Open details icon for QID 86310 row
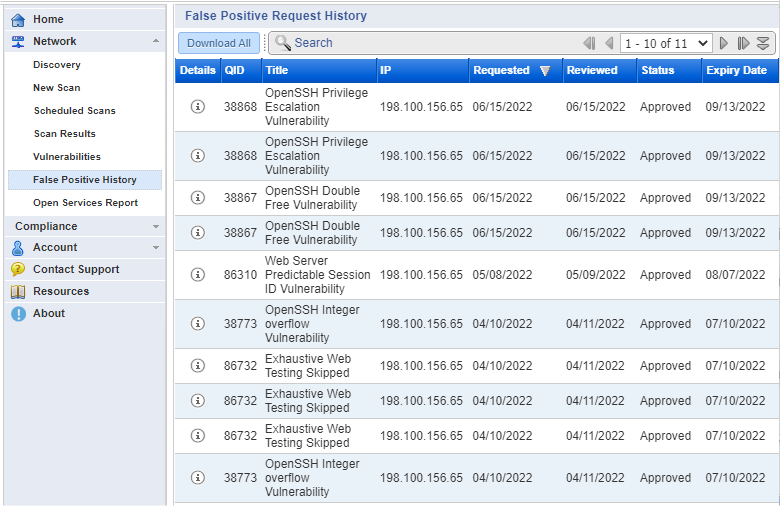 point(198,275)
